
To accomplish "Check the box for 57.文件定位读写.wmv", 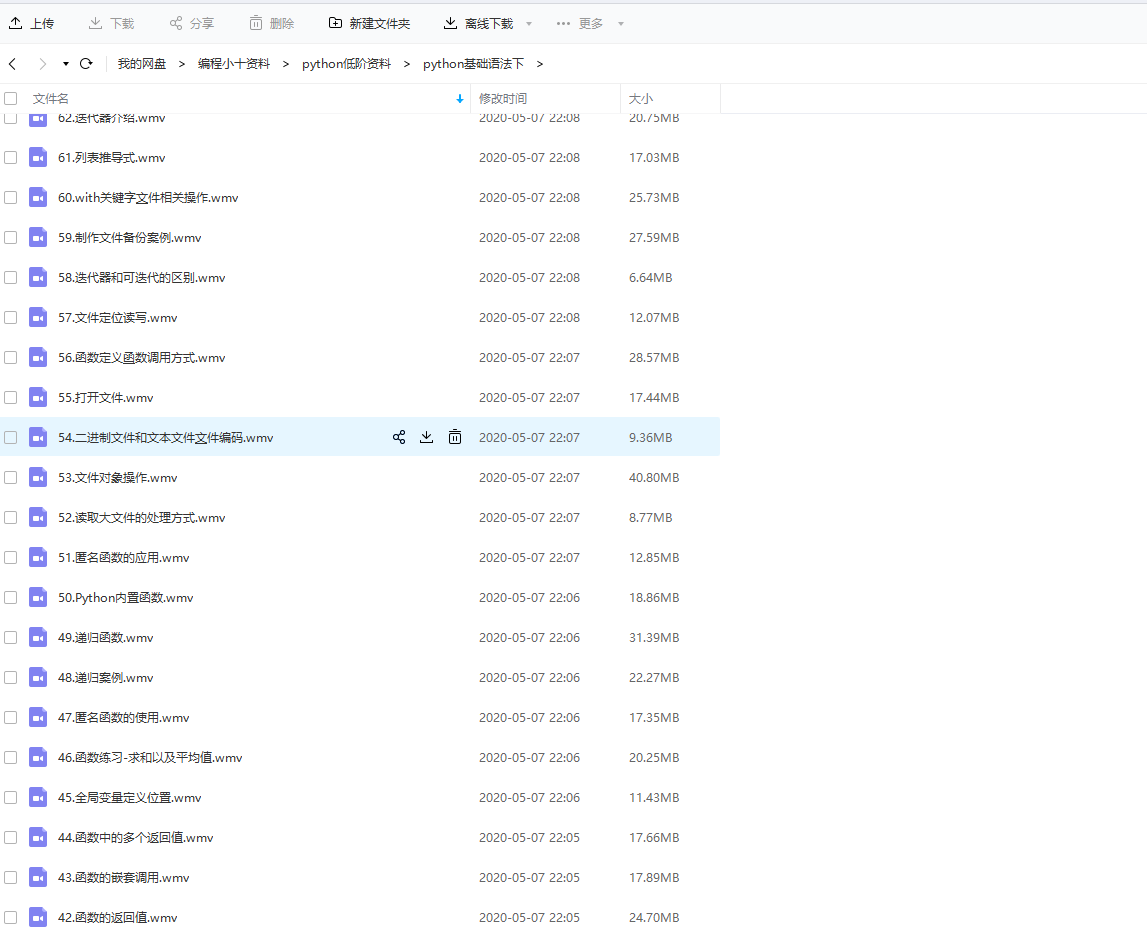I will click(10, 317).
